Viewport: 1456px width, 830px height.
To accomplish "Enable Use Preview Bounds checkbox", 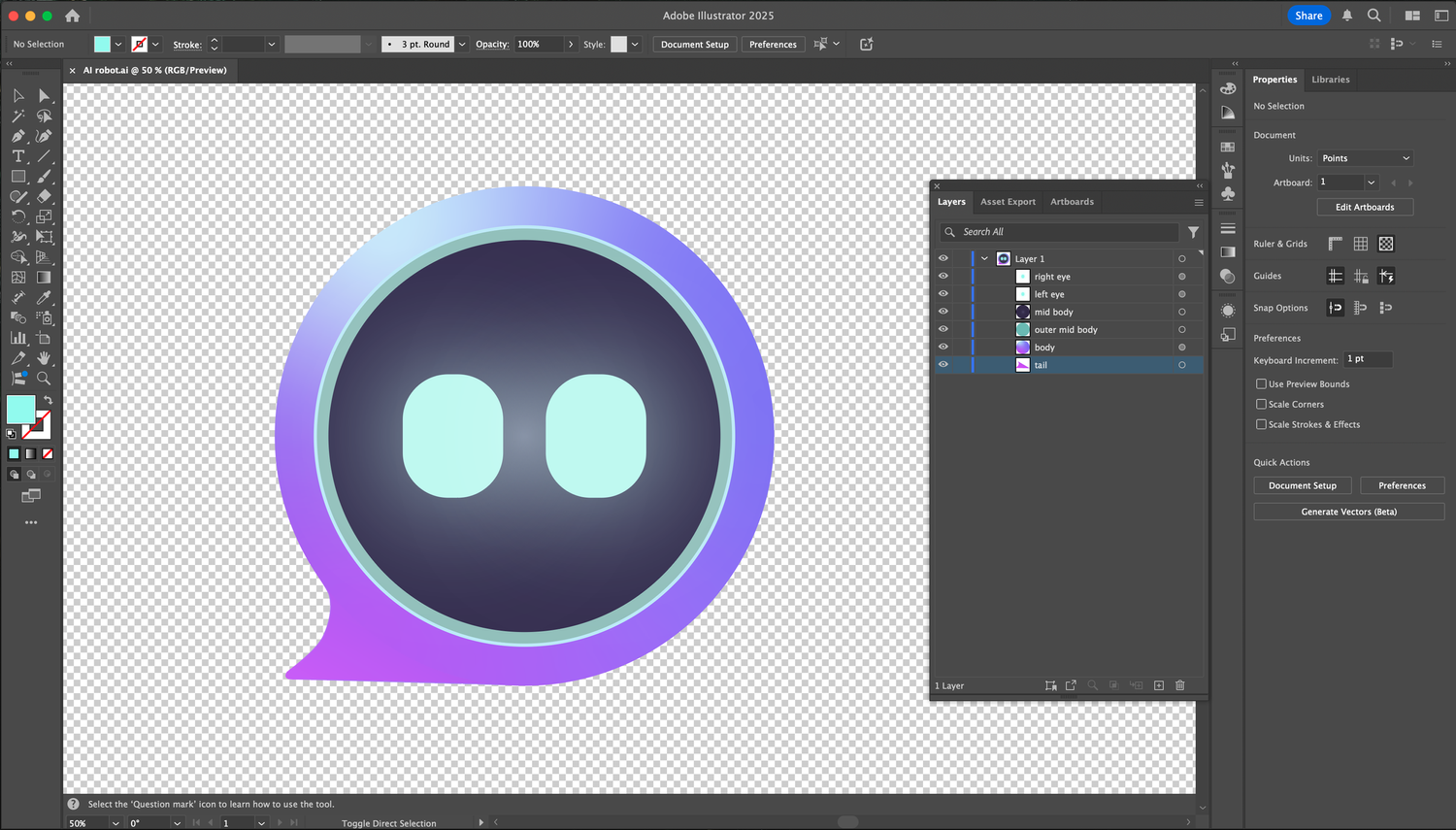I will click(x=1261, y=384).
